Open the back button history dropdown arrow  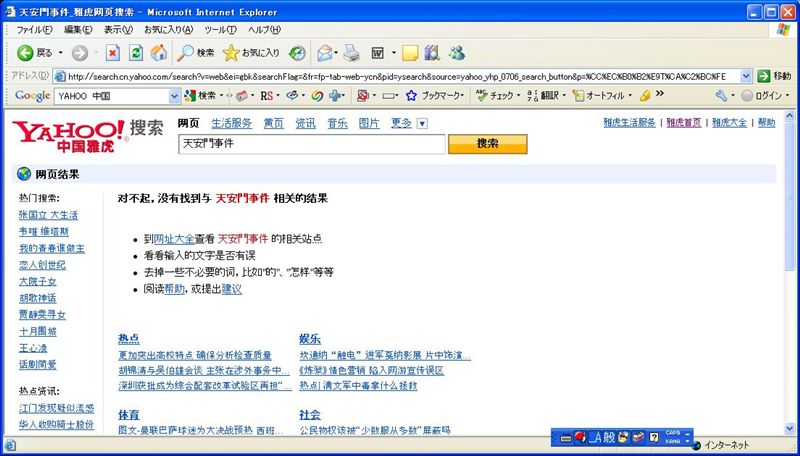[61, 53]
